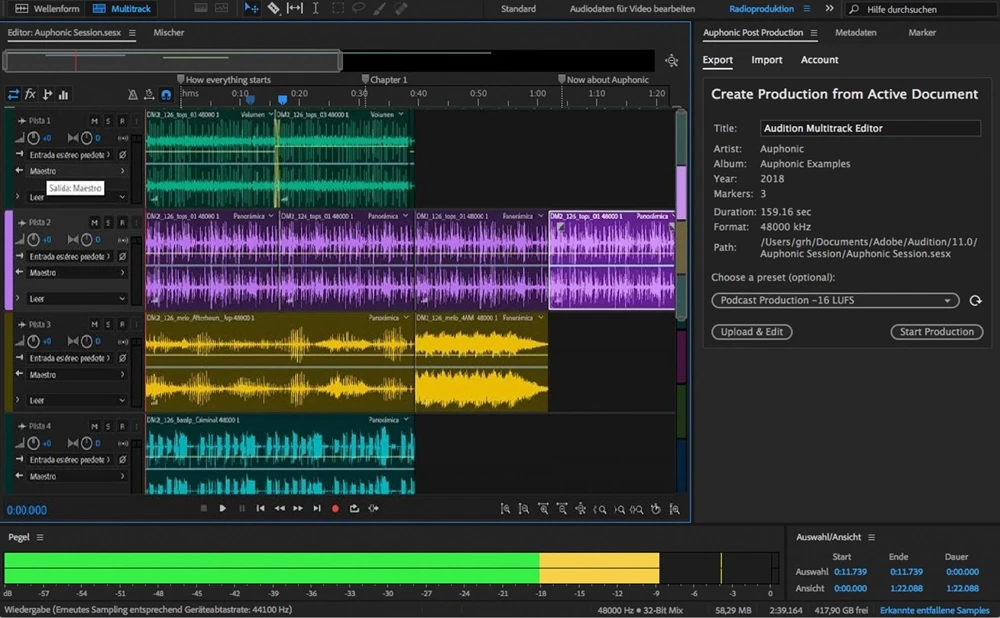This screenshot has width=1000, height=618.
Task: Click the Start Production button
Action: [x=936, y=332]
